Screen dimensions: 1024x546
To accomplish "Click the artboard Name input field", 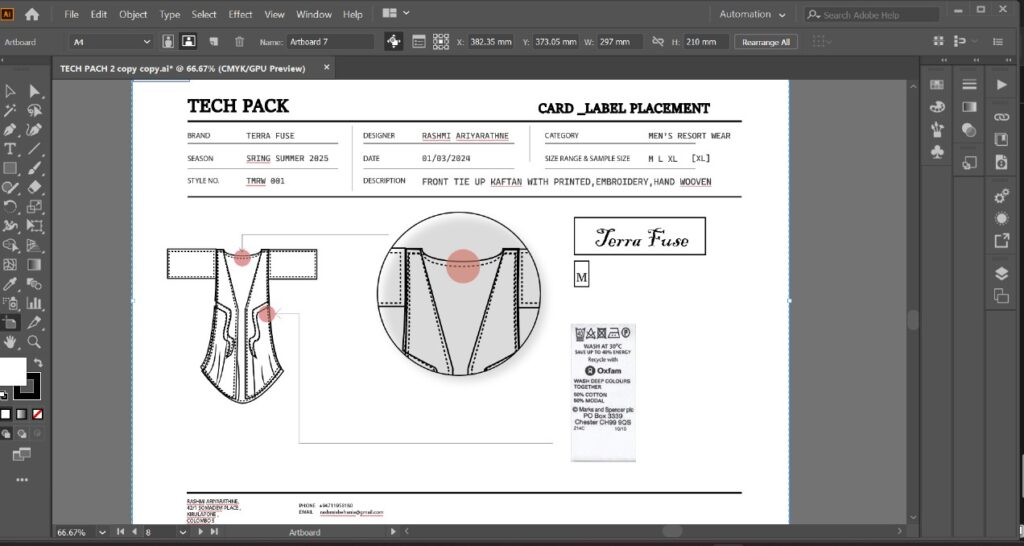I will [x=330, y=42].
